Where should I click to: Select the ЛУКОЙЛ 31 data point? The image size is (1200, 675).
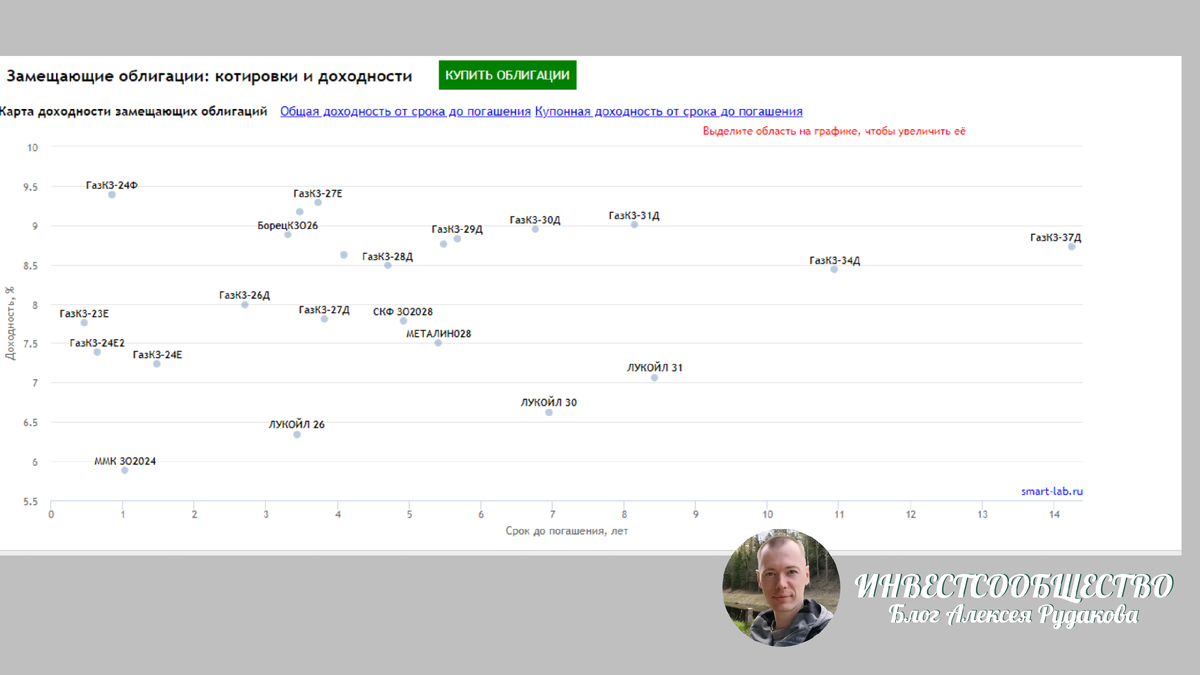point(655,378)
